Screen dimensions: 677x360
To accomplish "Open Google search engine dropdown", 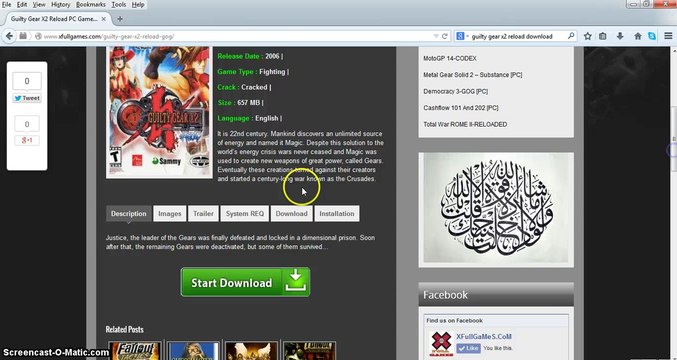I will click(462, 36).
